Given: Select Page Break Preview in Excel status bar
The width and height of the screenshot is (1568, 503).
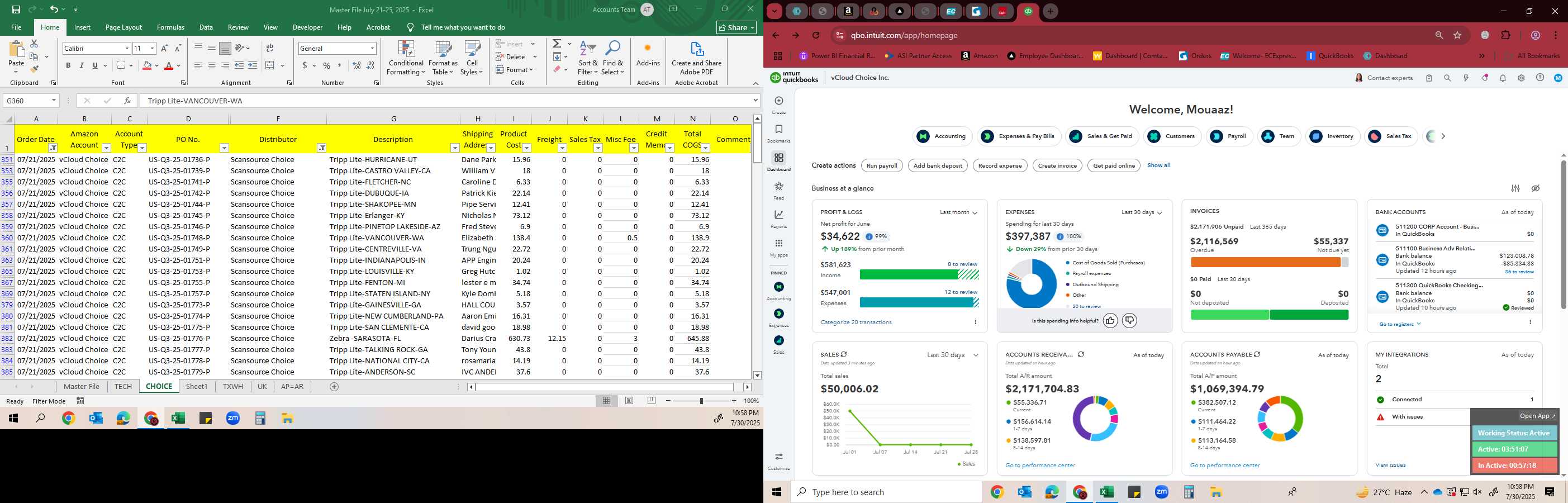Looking at the screenshot, I should point(652,401).
